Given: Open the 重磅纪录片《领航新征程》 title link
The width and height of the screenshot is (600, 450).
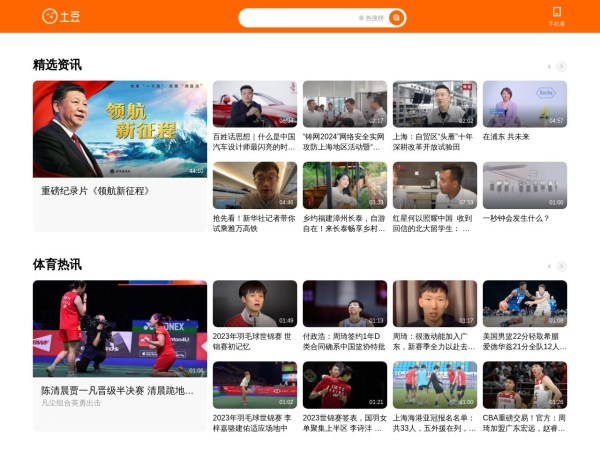Looking at the screenshot, I should (x=95, y=191).
